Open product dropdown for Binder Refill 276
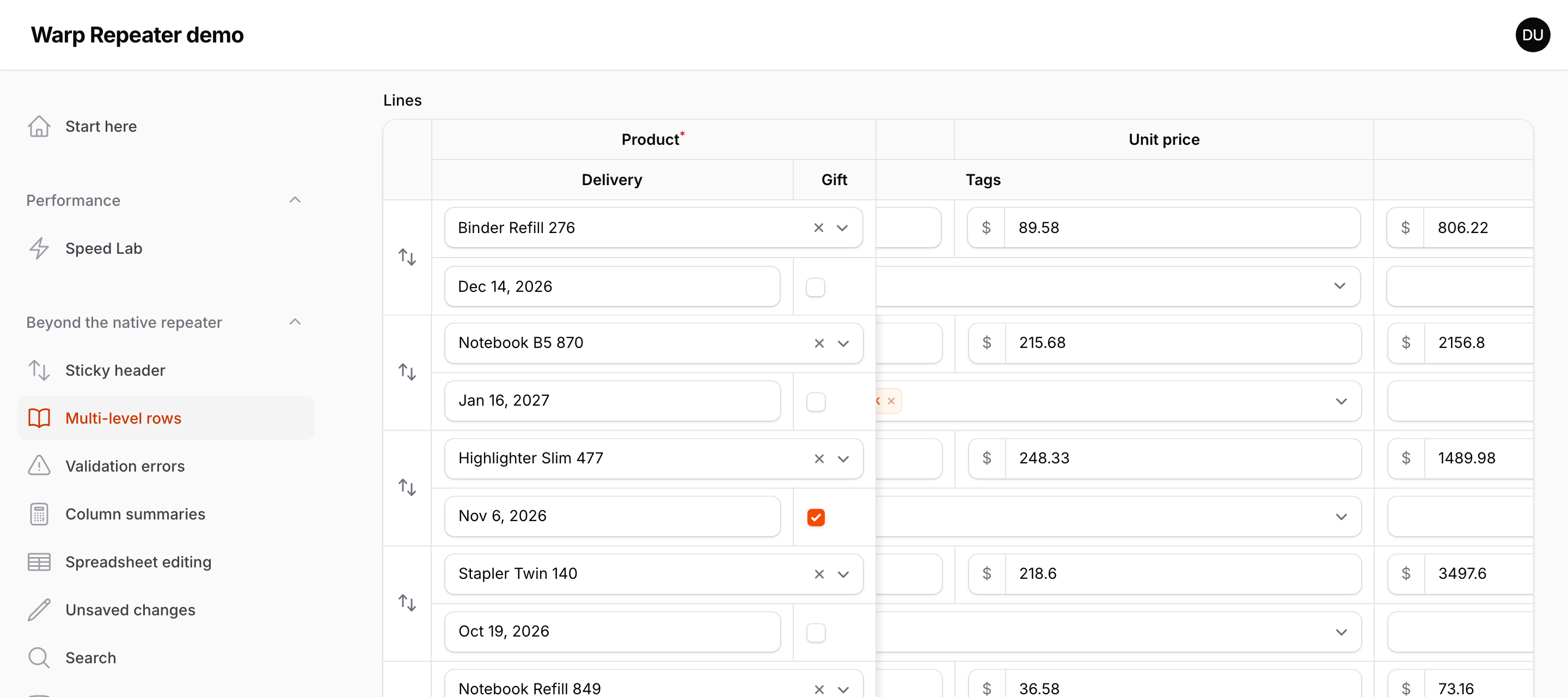The image size is (1568, 697). point(842,228)
